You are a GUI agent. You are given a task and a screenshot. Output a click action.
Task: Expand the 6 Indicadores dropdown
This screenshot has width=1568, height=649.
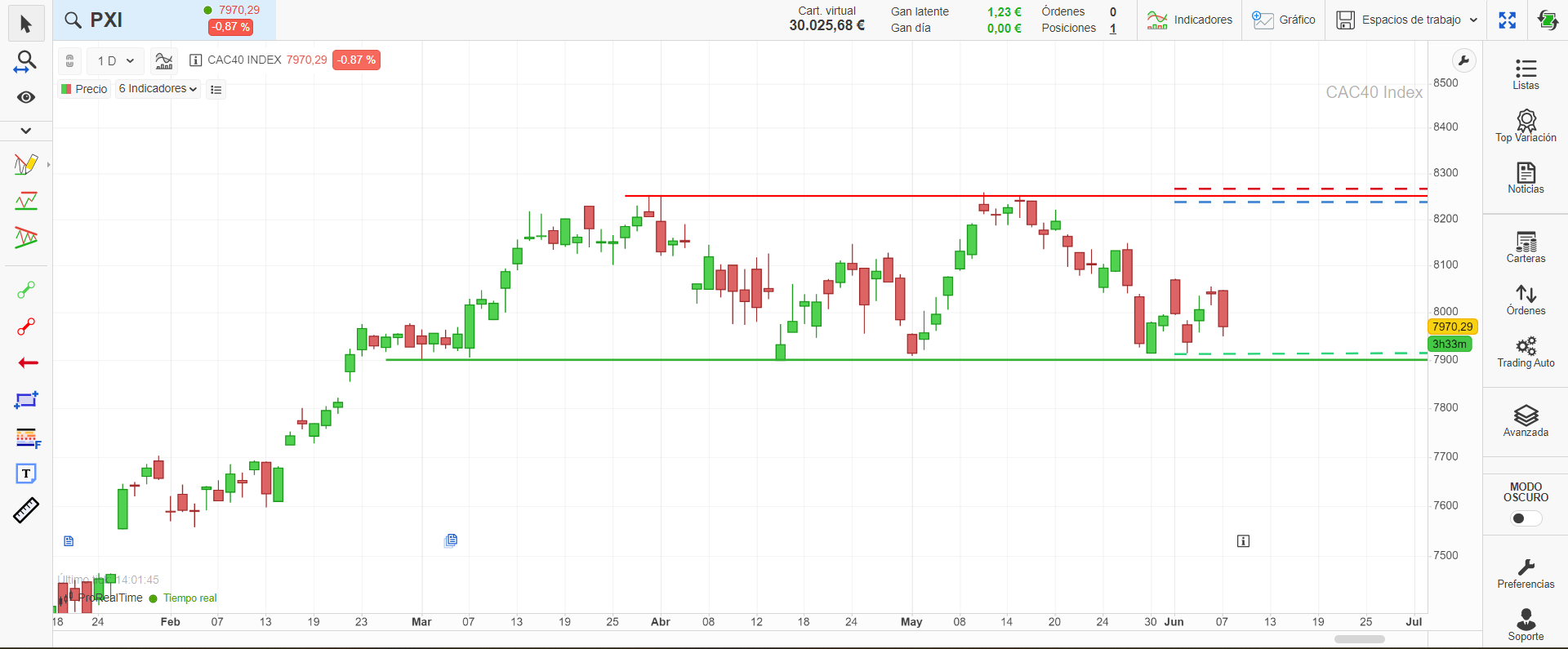coord(158,89)
